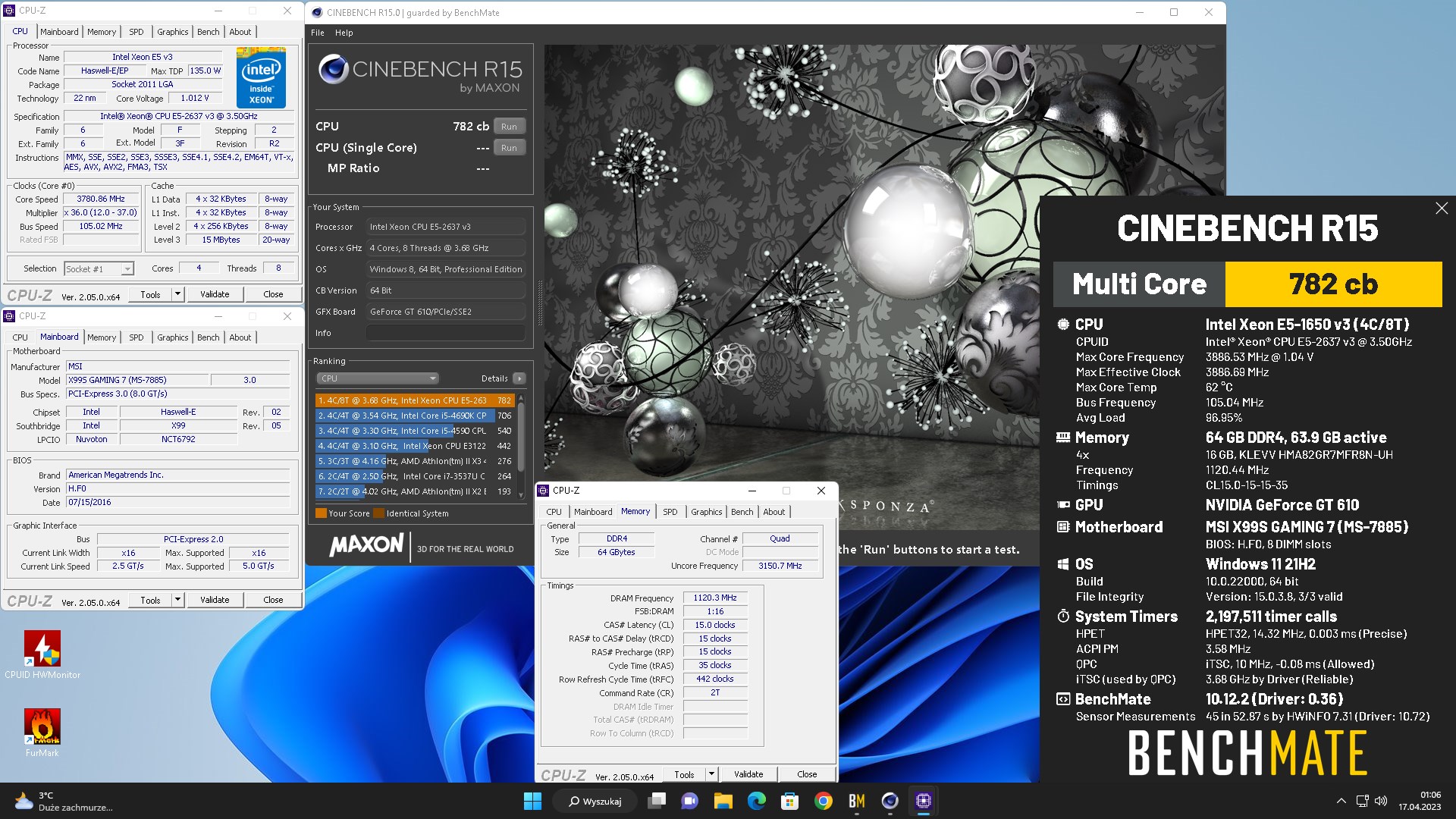Close the BenchMate result overlay
The height and width of the screenshot is (819, 1456).
coord(1442,209)
